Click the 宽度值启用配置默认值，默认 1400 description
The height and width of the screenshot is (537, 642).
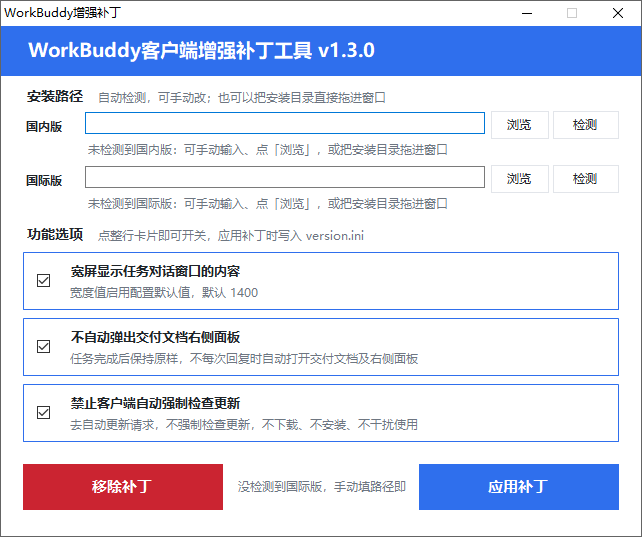[x=164, y=293]
